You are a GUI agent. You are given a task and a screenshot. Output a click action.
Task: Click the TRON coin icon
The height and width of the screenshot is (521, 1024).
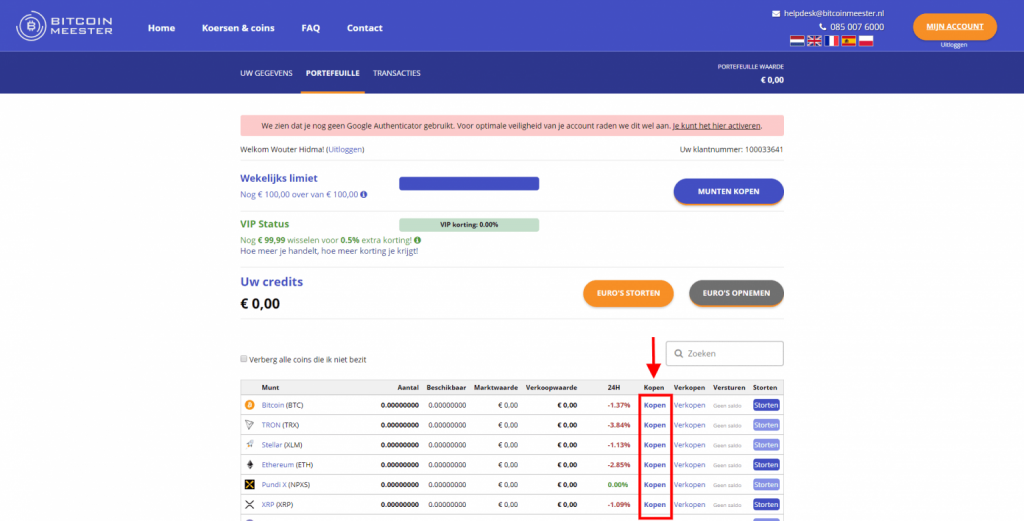coord(249,424)
